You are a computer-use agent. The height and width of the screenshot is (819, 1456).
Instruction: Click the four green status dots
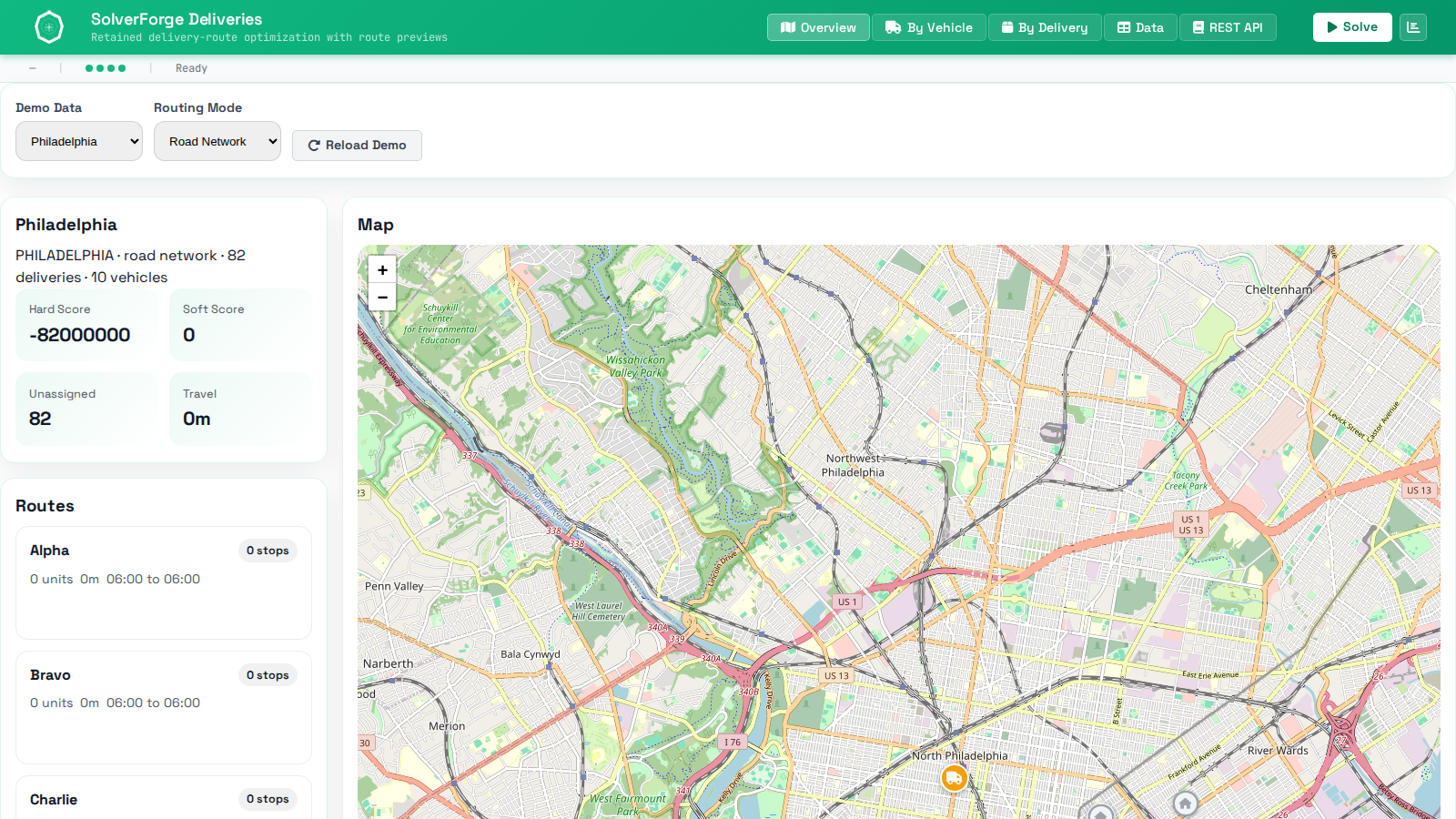coord(106,68)
